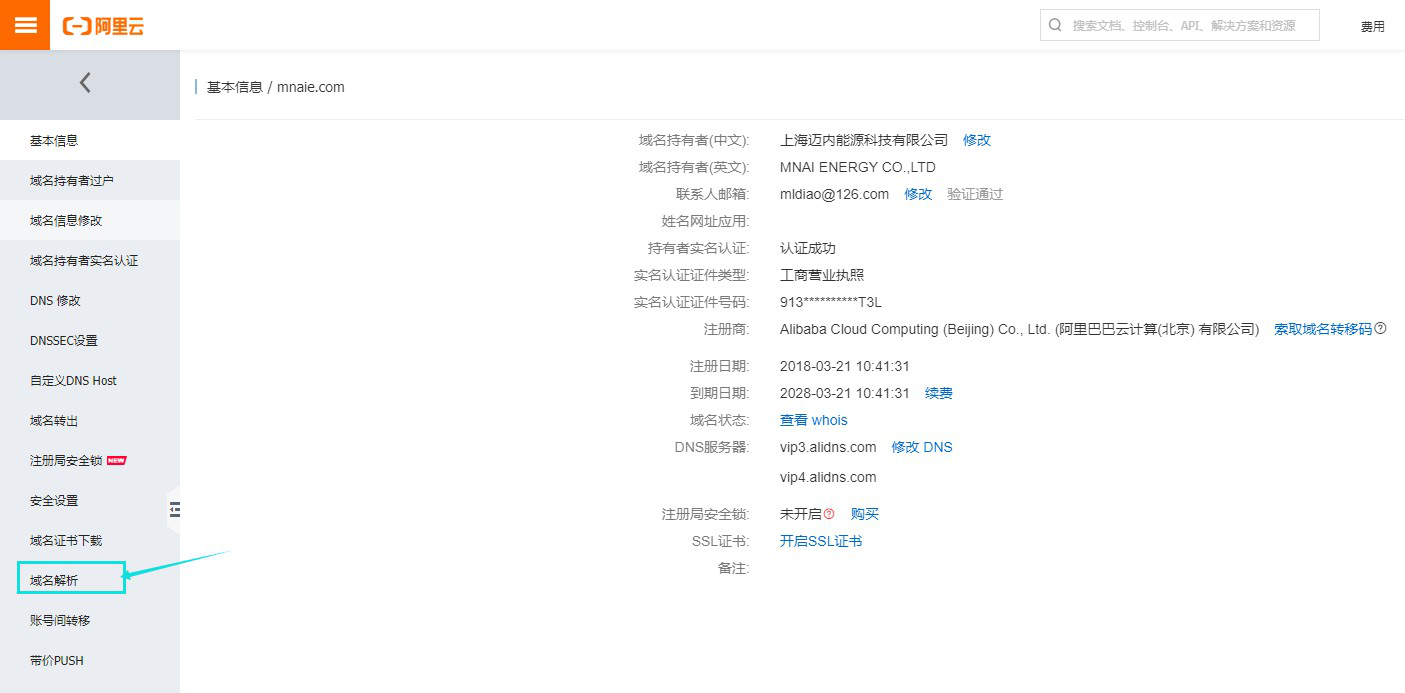This screenshot has width=1405, height=693.
Task: Open 域名信息修改 sidebar item
Action: pos(90,220)
